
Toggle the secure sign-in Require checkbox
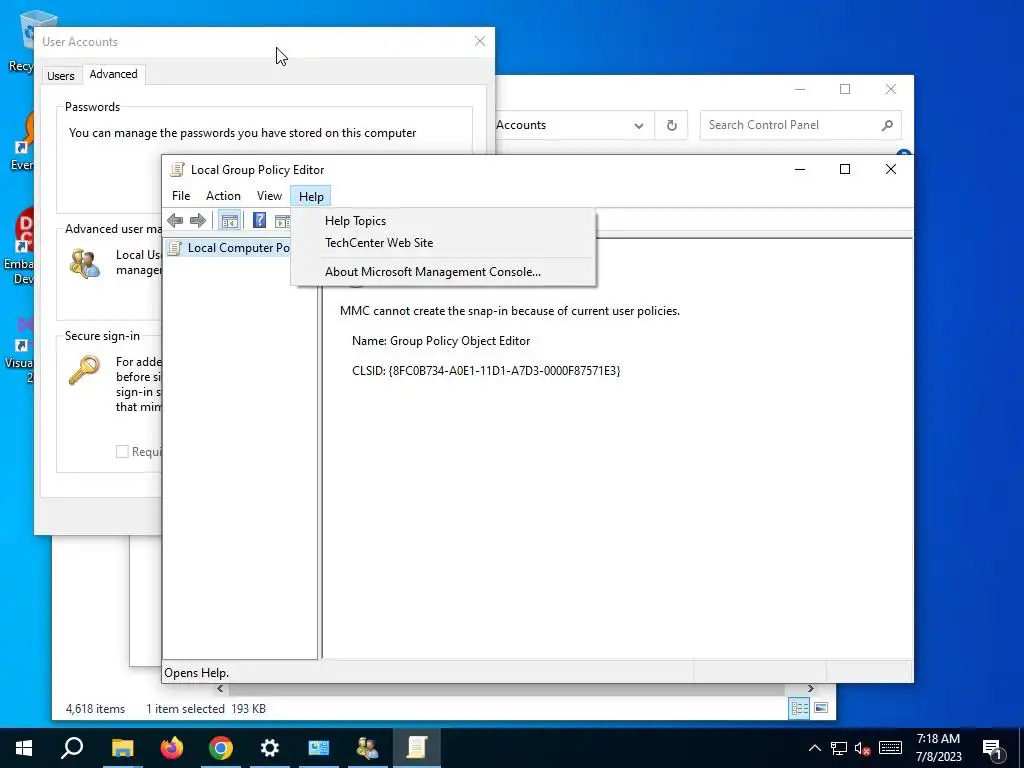[122, 451]
